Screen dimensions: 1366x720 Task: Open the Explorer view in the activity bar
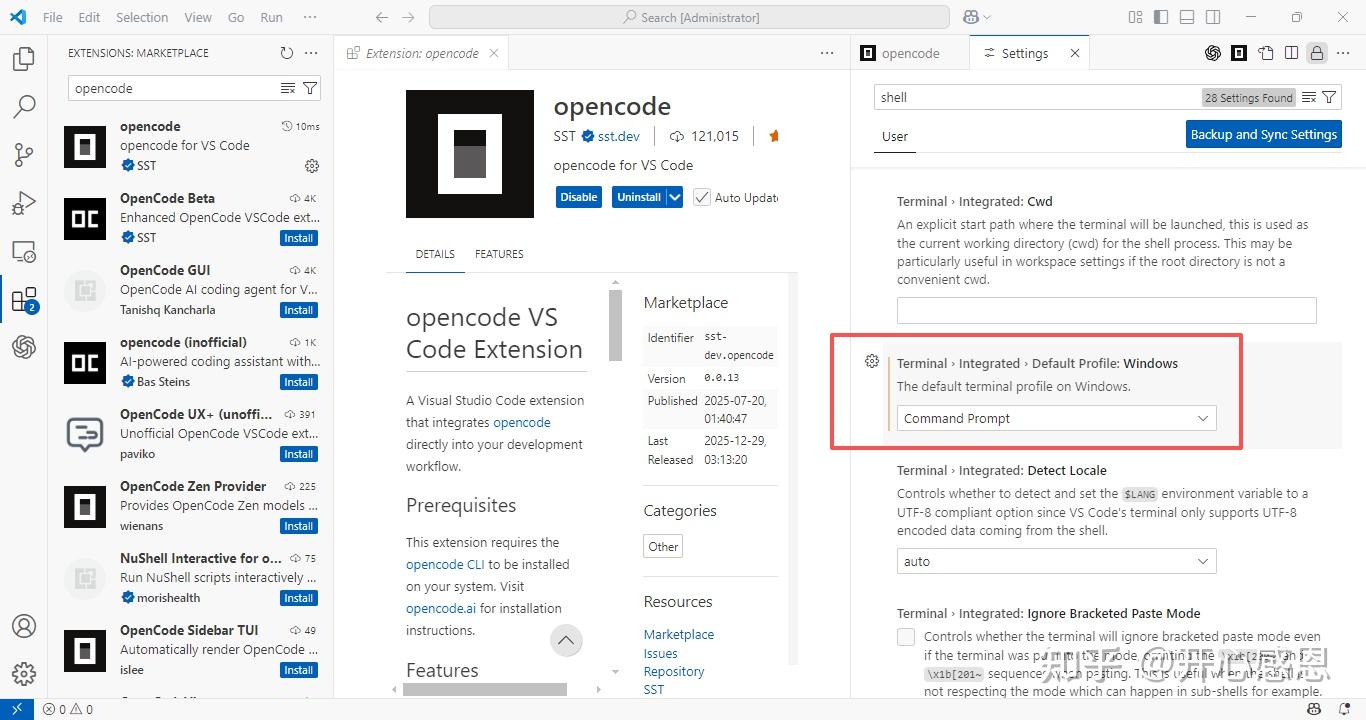tap(24, 58)
